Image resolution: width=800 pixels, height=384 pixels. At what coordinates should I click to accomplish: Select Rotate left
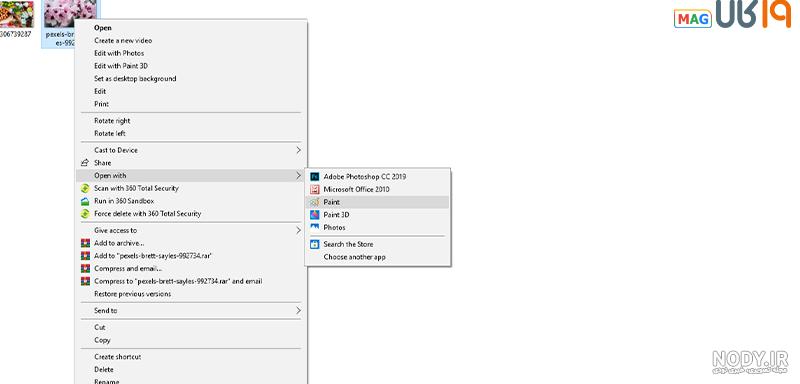(x=110, y=133)
